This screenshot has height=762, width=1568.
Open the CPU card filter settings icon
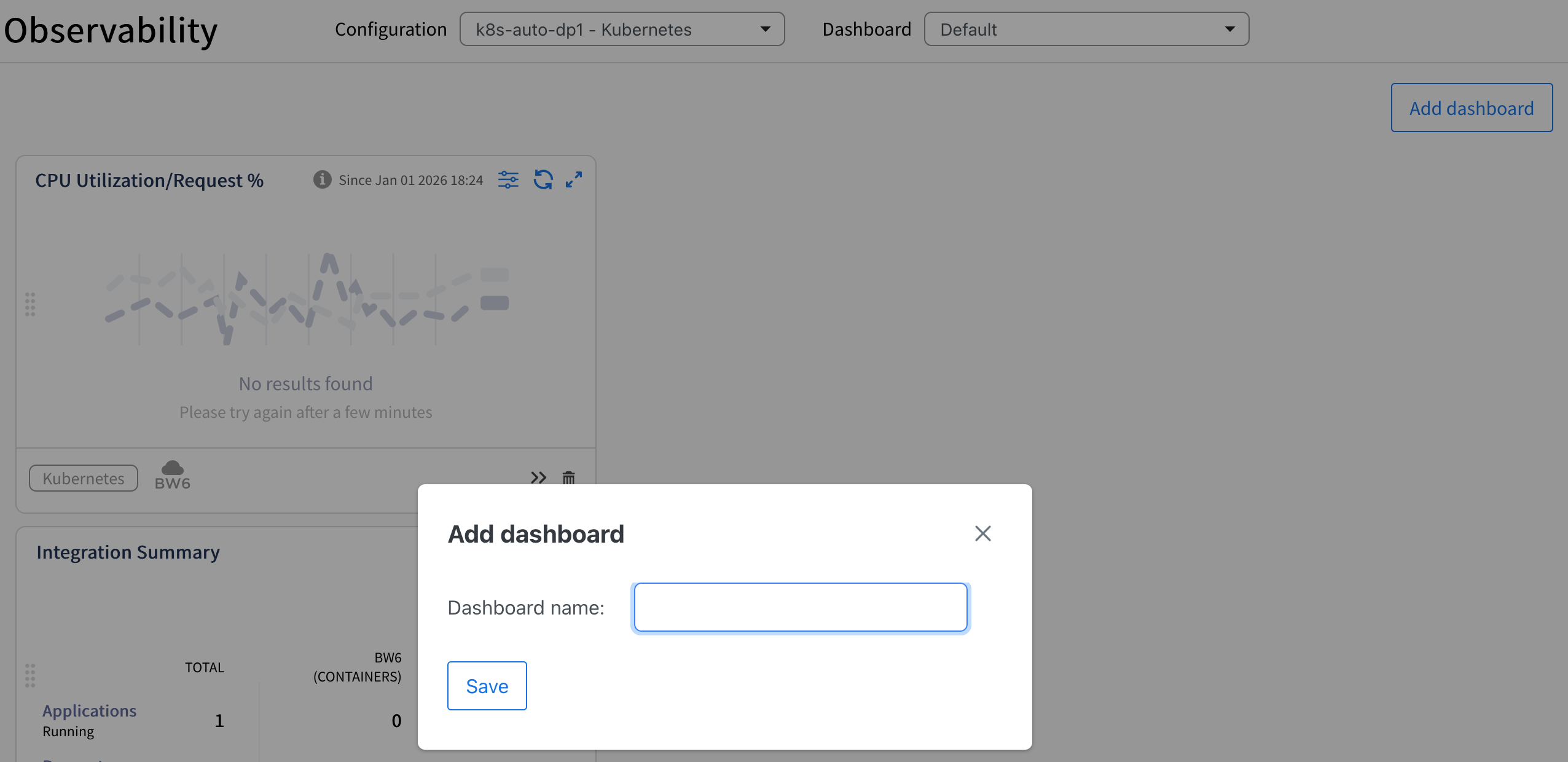(x=508, y=179)
